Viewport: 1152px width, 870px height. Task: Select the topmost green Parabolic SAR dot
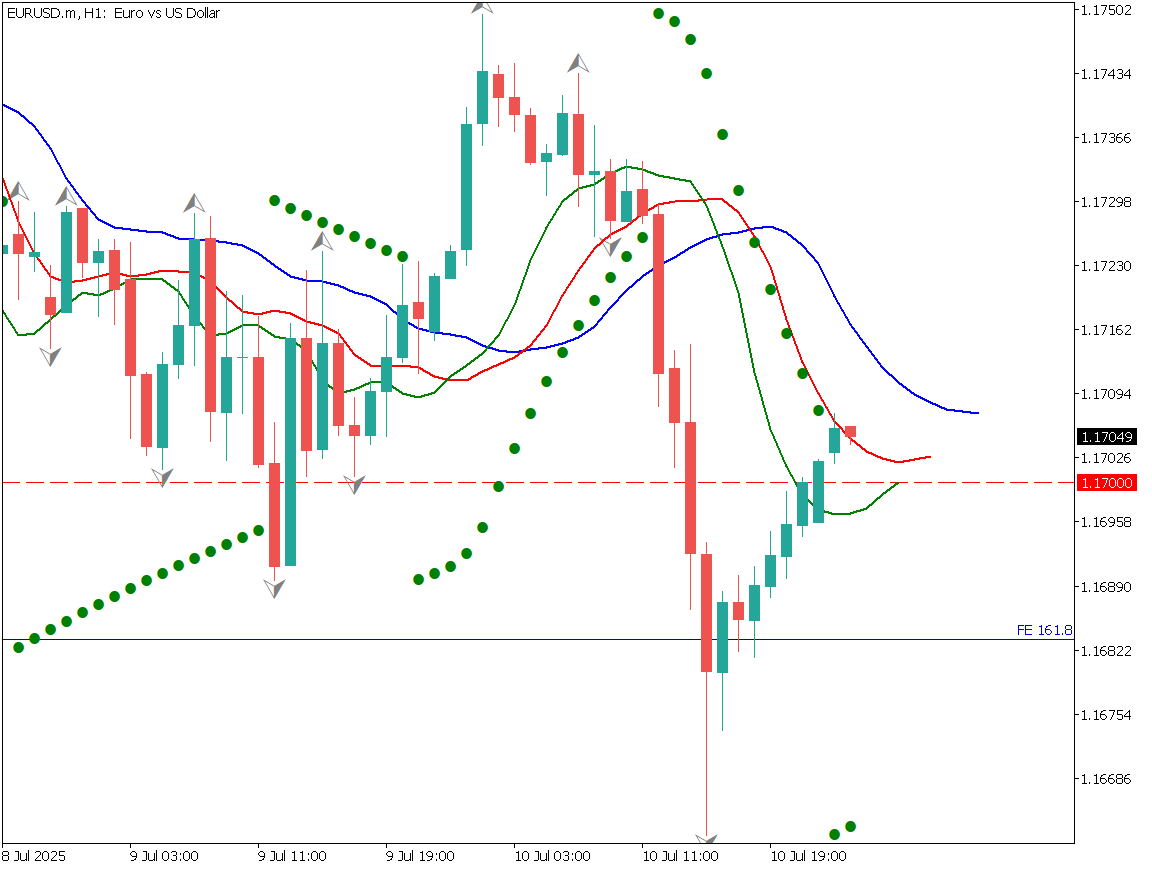click(659, 13)
